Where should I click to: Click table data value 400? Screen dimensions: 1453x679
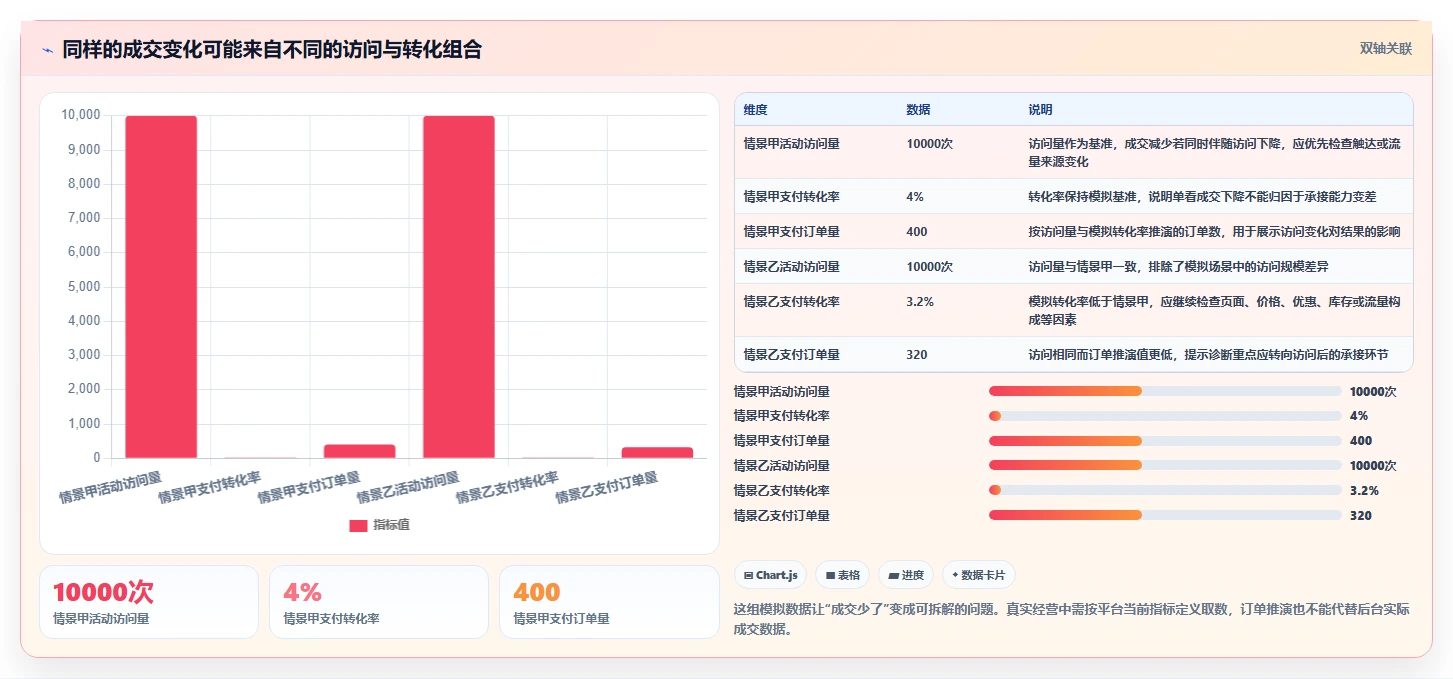[x=917, y=232]
